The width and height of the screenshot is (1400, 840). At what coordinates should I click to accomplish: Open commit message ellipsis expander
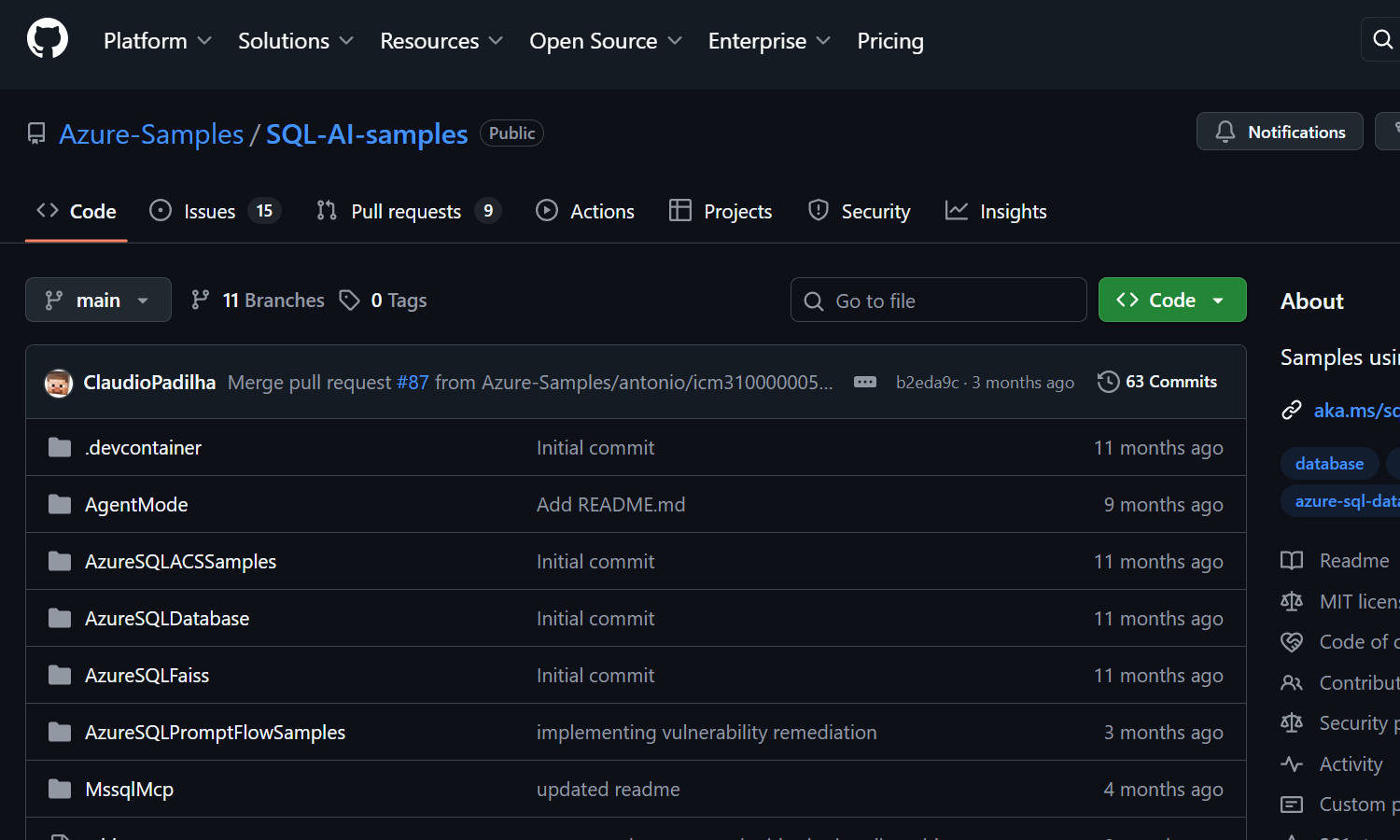pyautogui.click(x=865, y=382)
